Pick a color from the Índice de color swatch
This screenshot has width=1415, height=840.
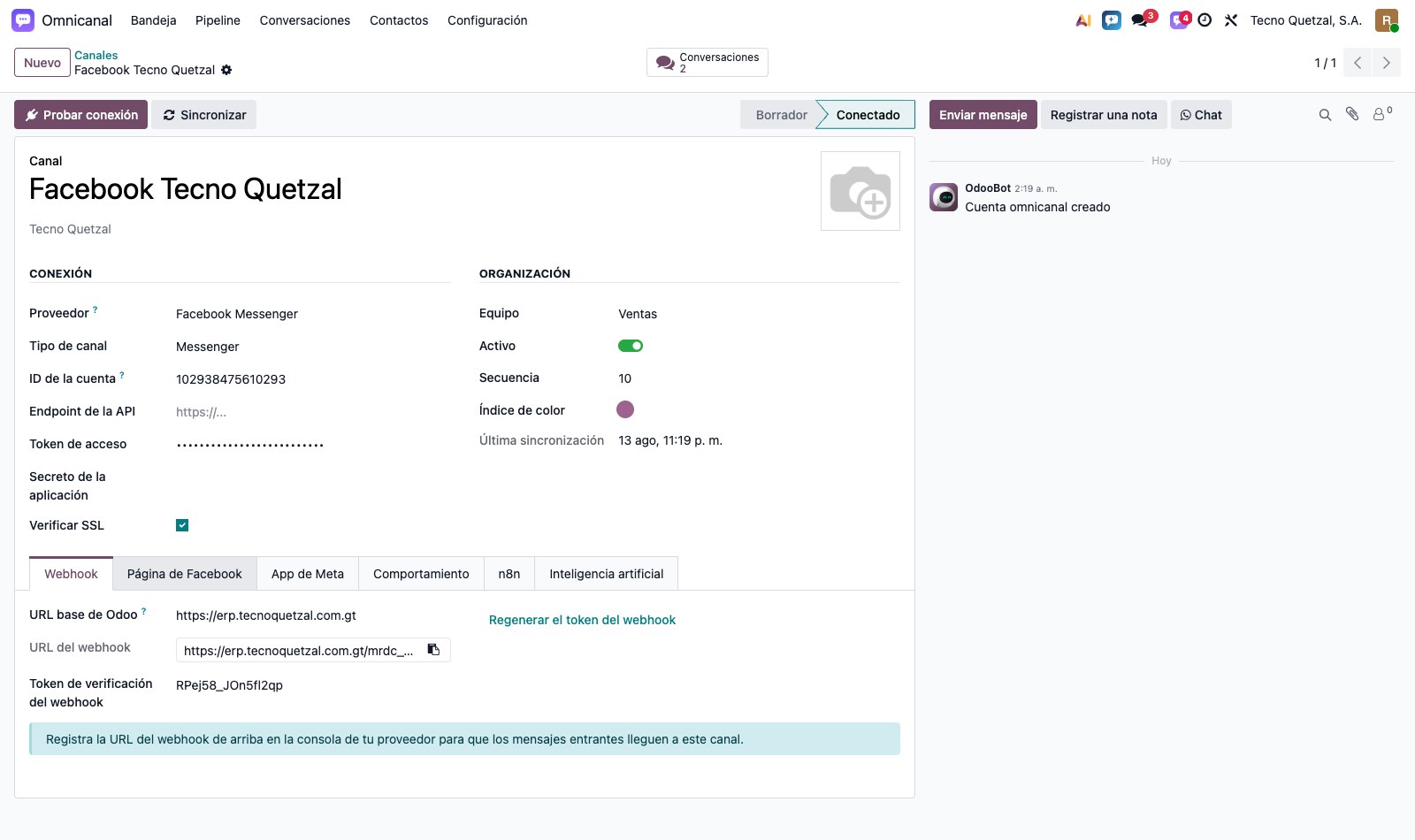point(625,409)
